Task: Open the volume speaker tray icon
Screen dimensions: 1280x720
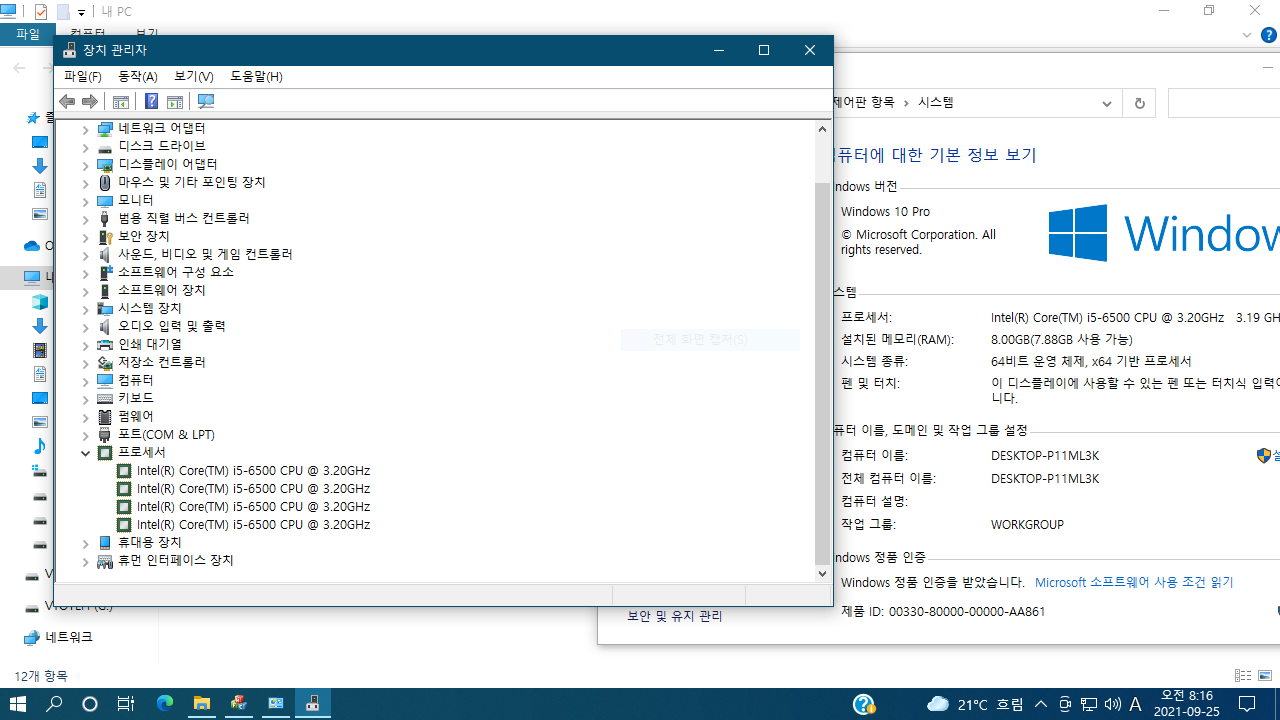Action: coord(1113,704)
